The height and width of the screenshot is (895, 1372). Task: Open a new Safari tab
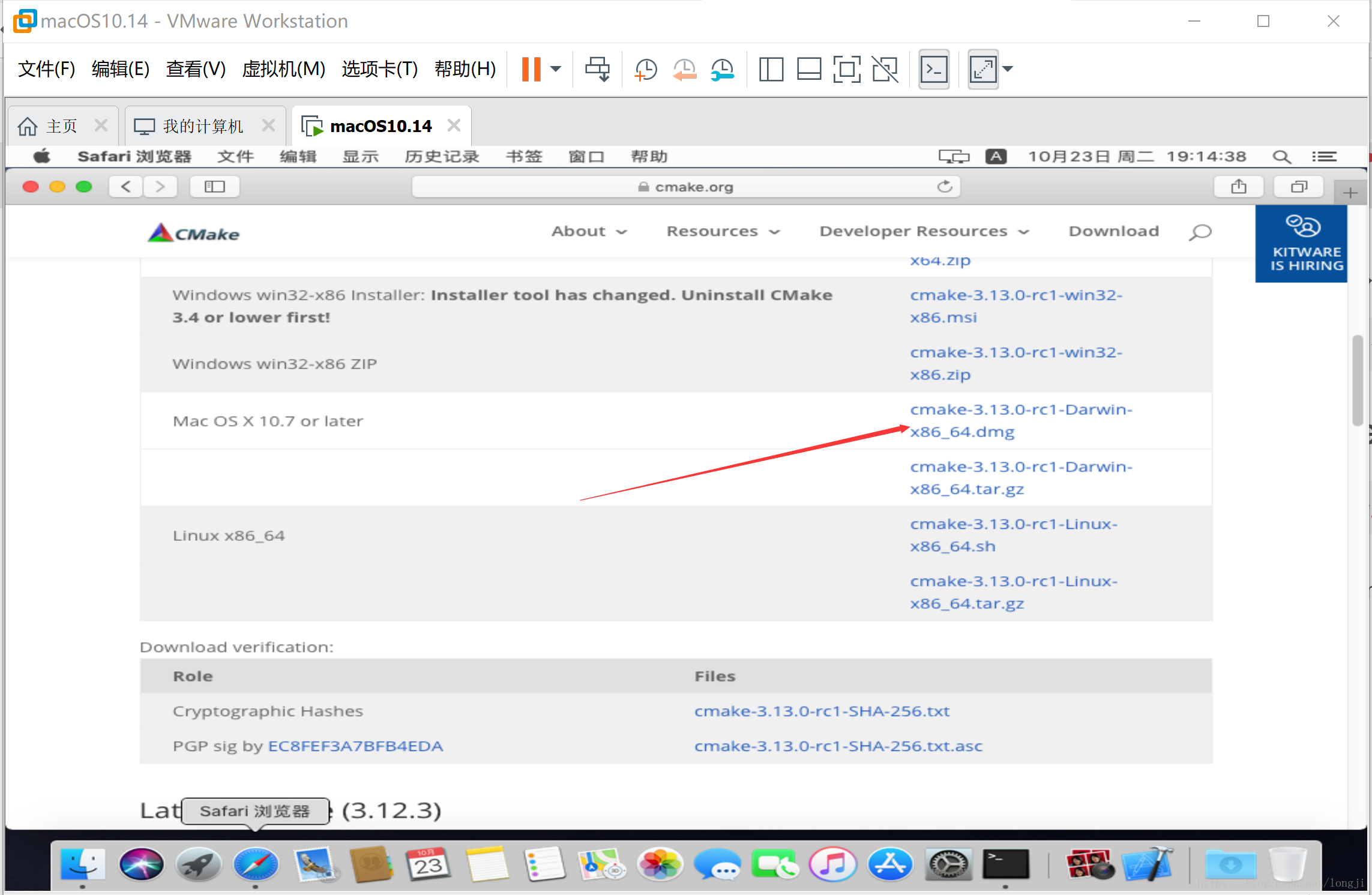(1350, 193)
